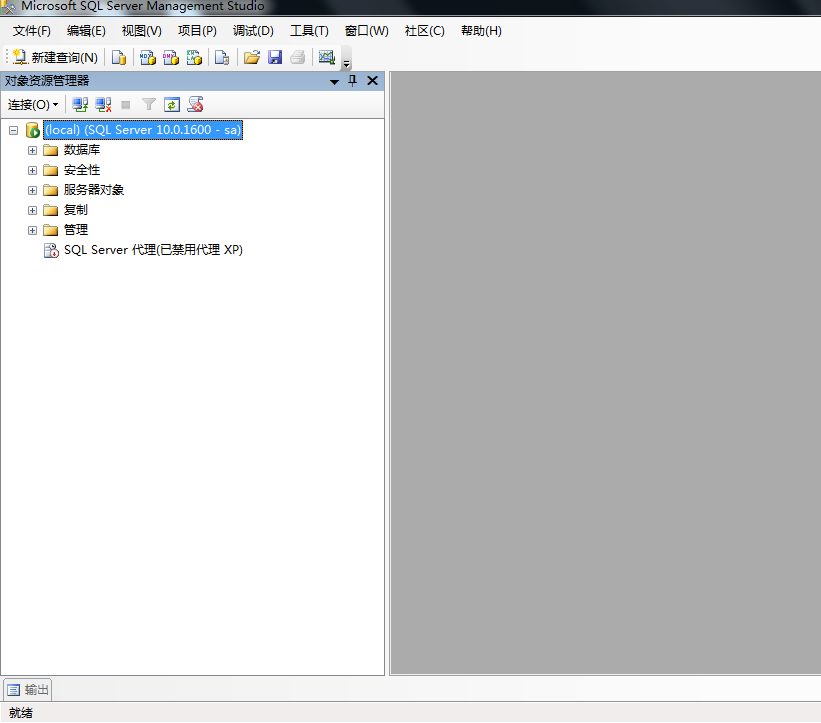Open SQL Server Compact query icon
This screenshot has height=723, width=821.
[x=222, y=57]
